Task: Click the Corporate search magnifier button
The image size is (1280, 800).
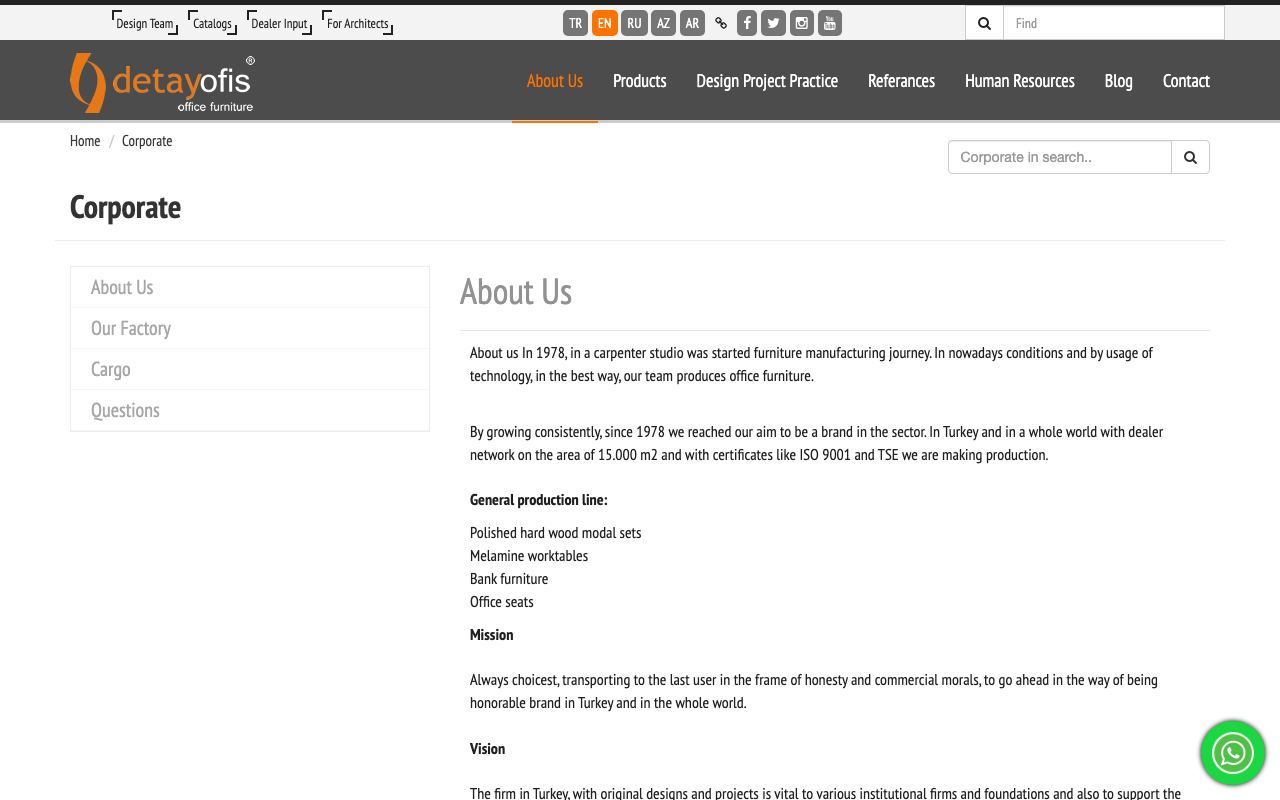Action: 1190,157
